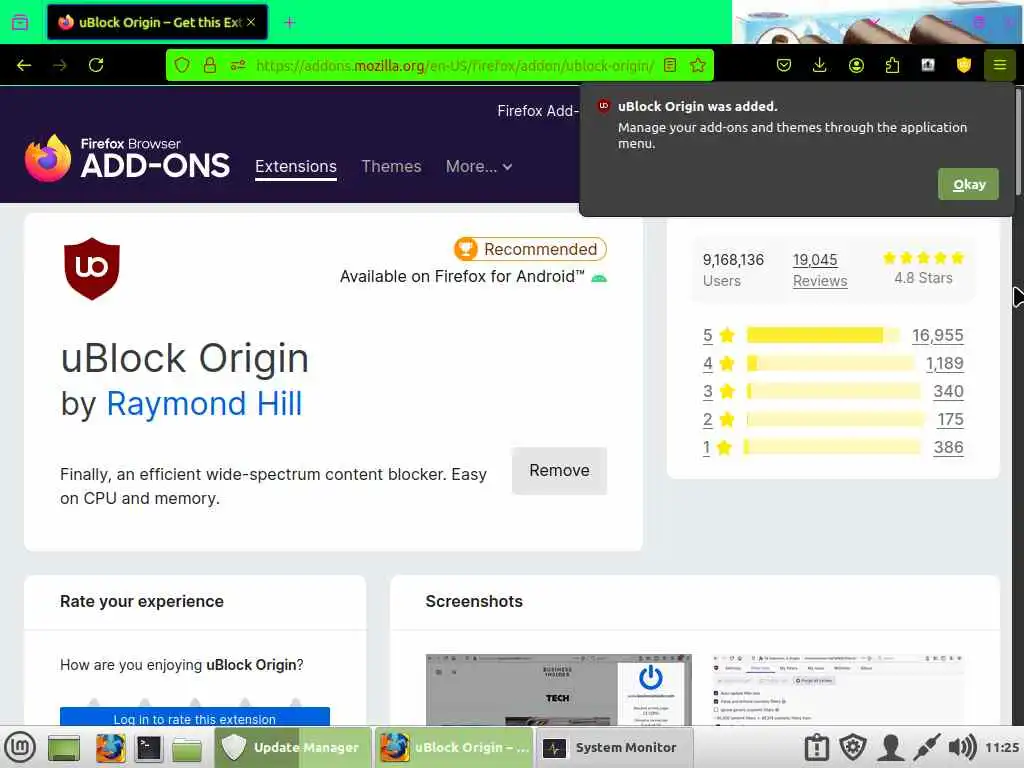
Task: Open site permissions icon in address bar
Action: pos(238,65)
